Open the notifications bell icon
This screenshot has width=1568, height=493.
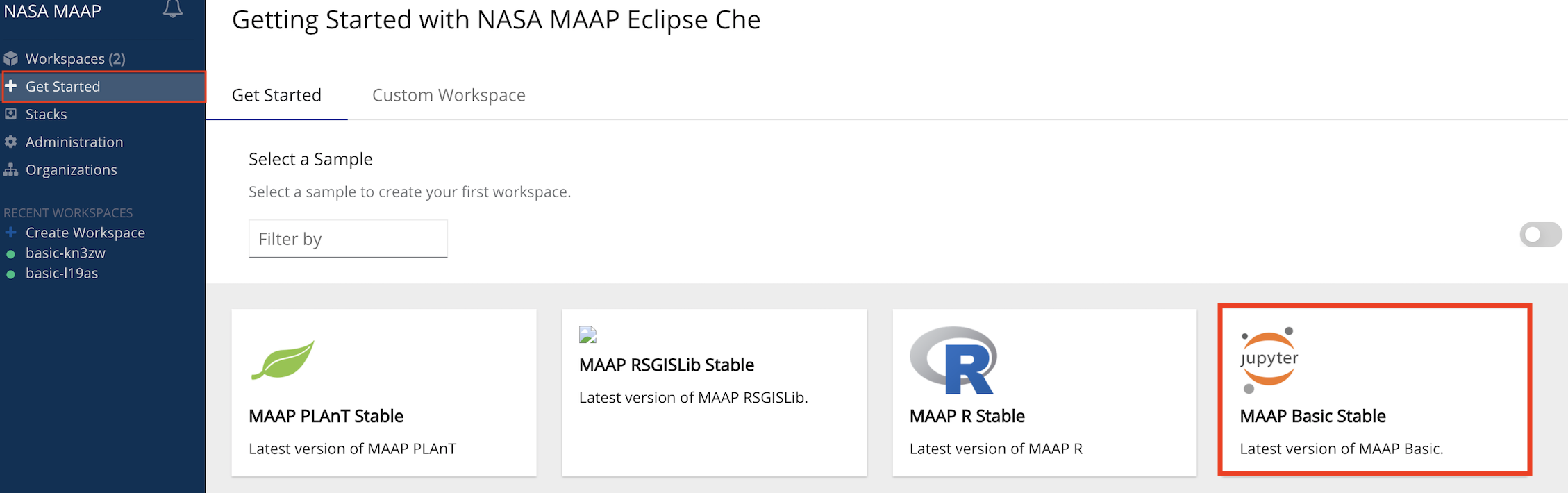(x=173, y=8)
